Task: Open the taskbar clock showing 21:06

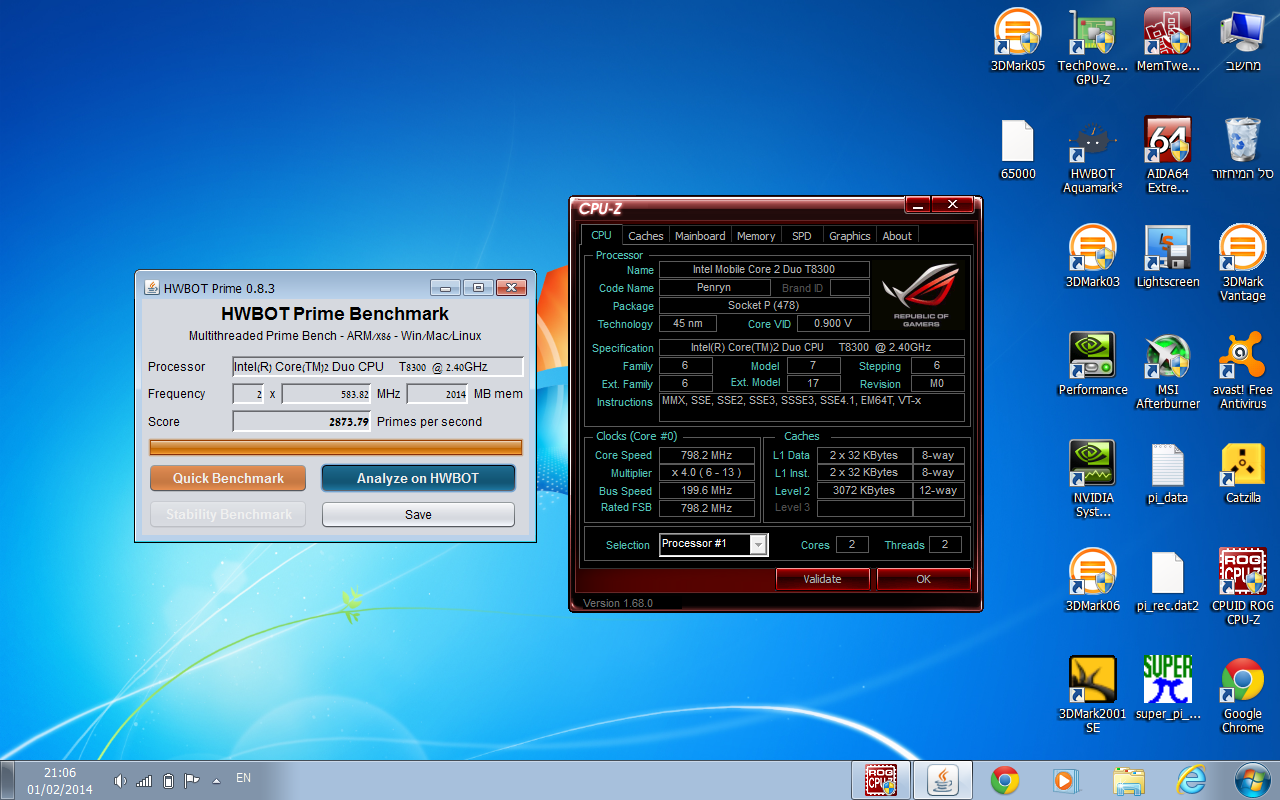Action: coord(59,781)
